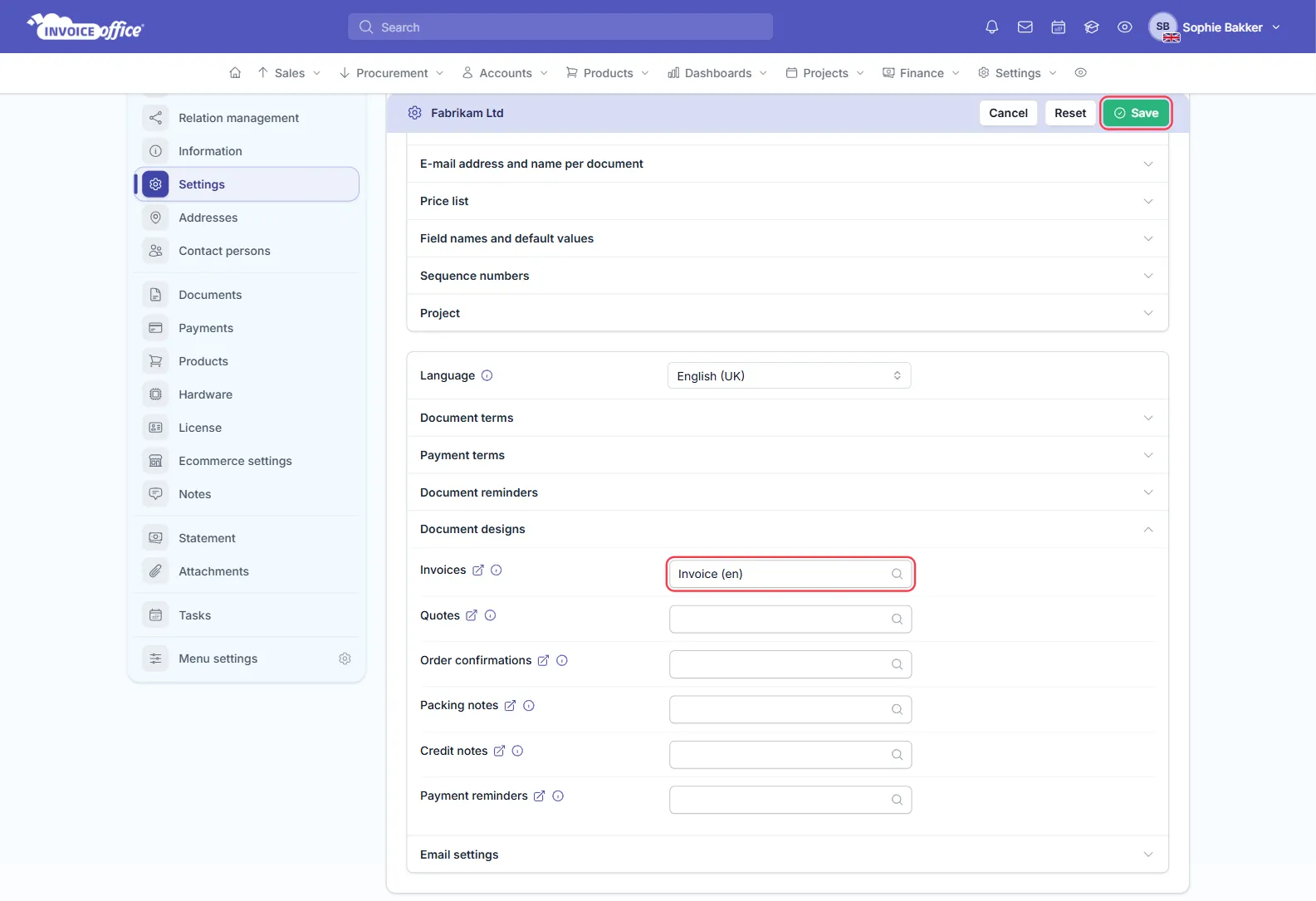This screenshot has height=901, width=1316.
Task: Open edit icon next to Packing notes
Action: pos(510,706)
